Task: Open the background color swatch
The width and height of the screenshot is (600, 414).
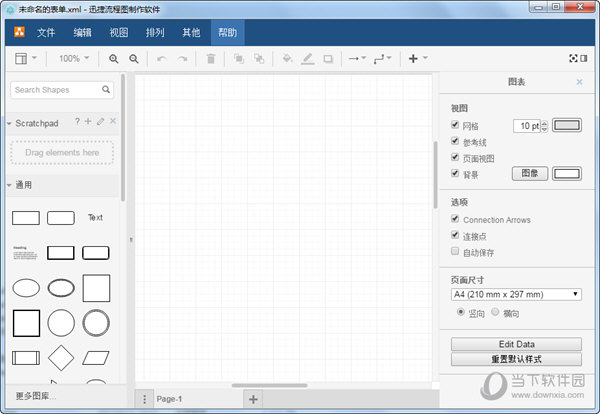Action: [x=567, y=174]
